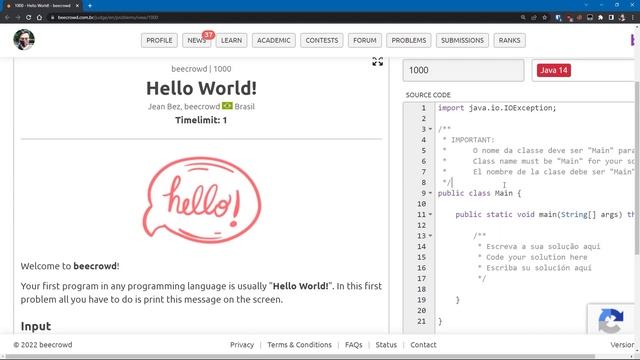Click the problem ID field showing 1000
The height and width of the screenshot is (360, 640).
[x=463, y=70]
